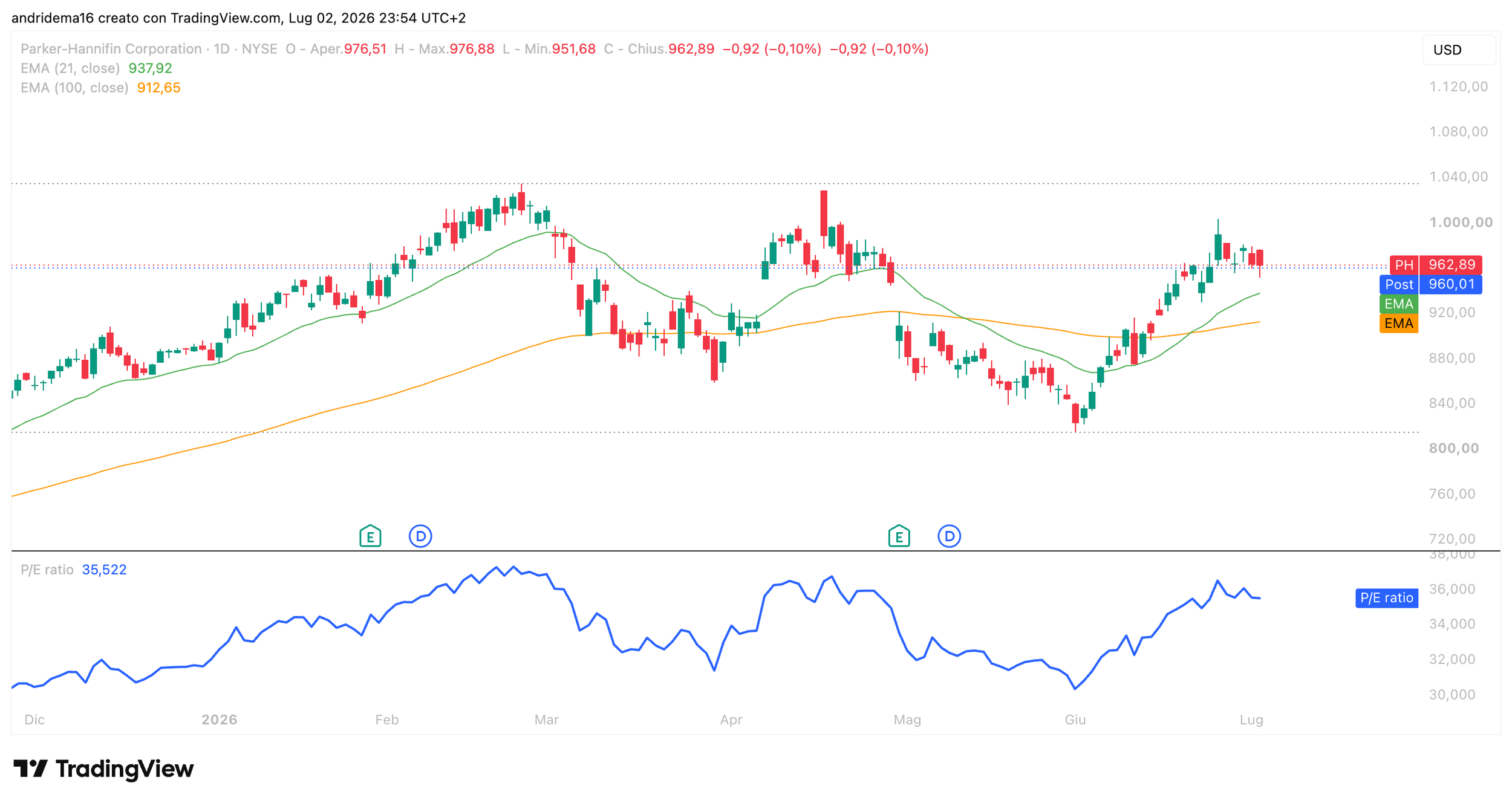This screenshot has height=803, width=1512.
Task: Click the 840,00 price axis label
Action: [1452, 403]
